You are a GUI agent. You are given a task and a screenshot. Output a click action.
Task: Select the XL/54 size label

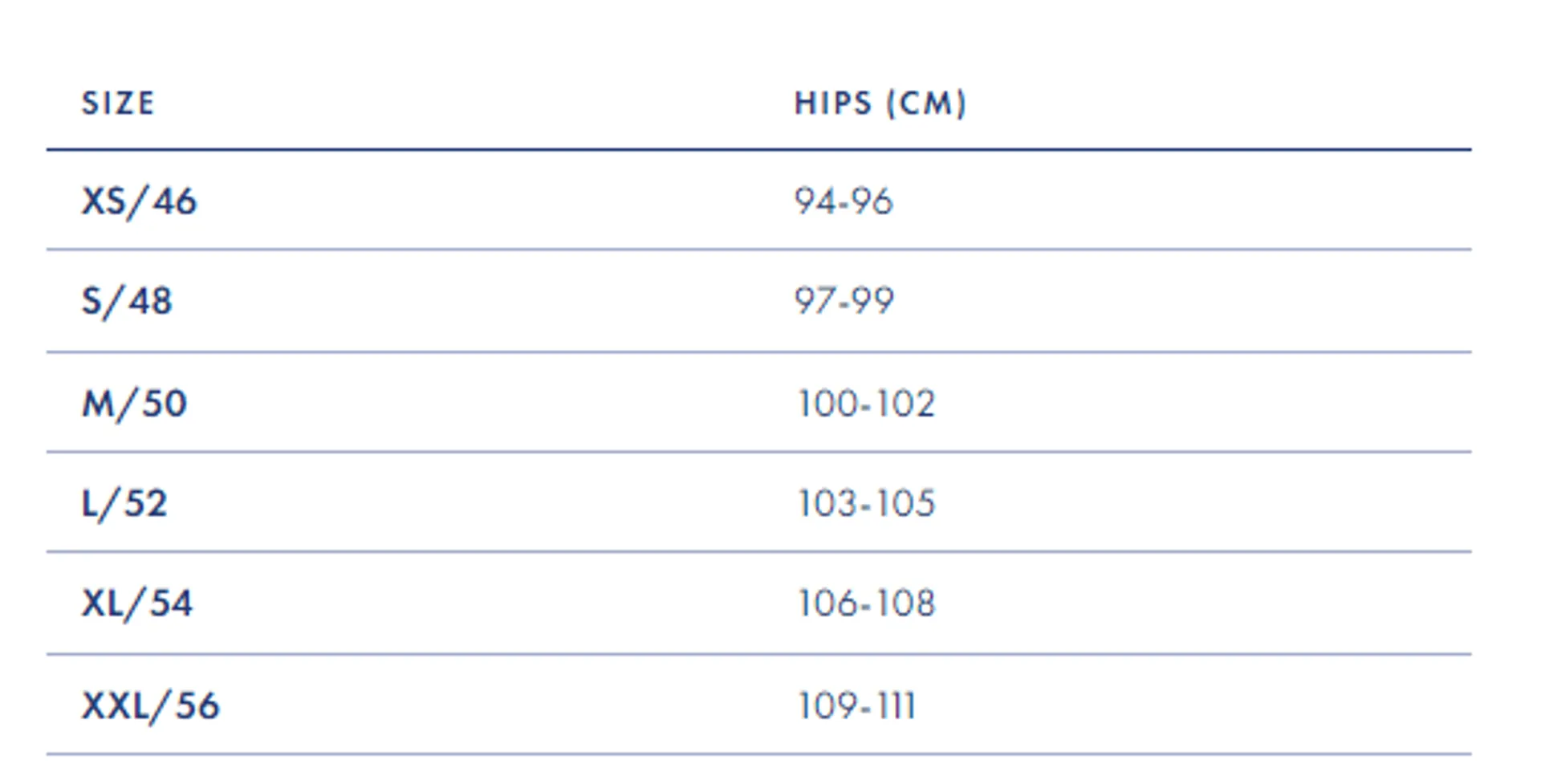click(x=137, y=603)
